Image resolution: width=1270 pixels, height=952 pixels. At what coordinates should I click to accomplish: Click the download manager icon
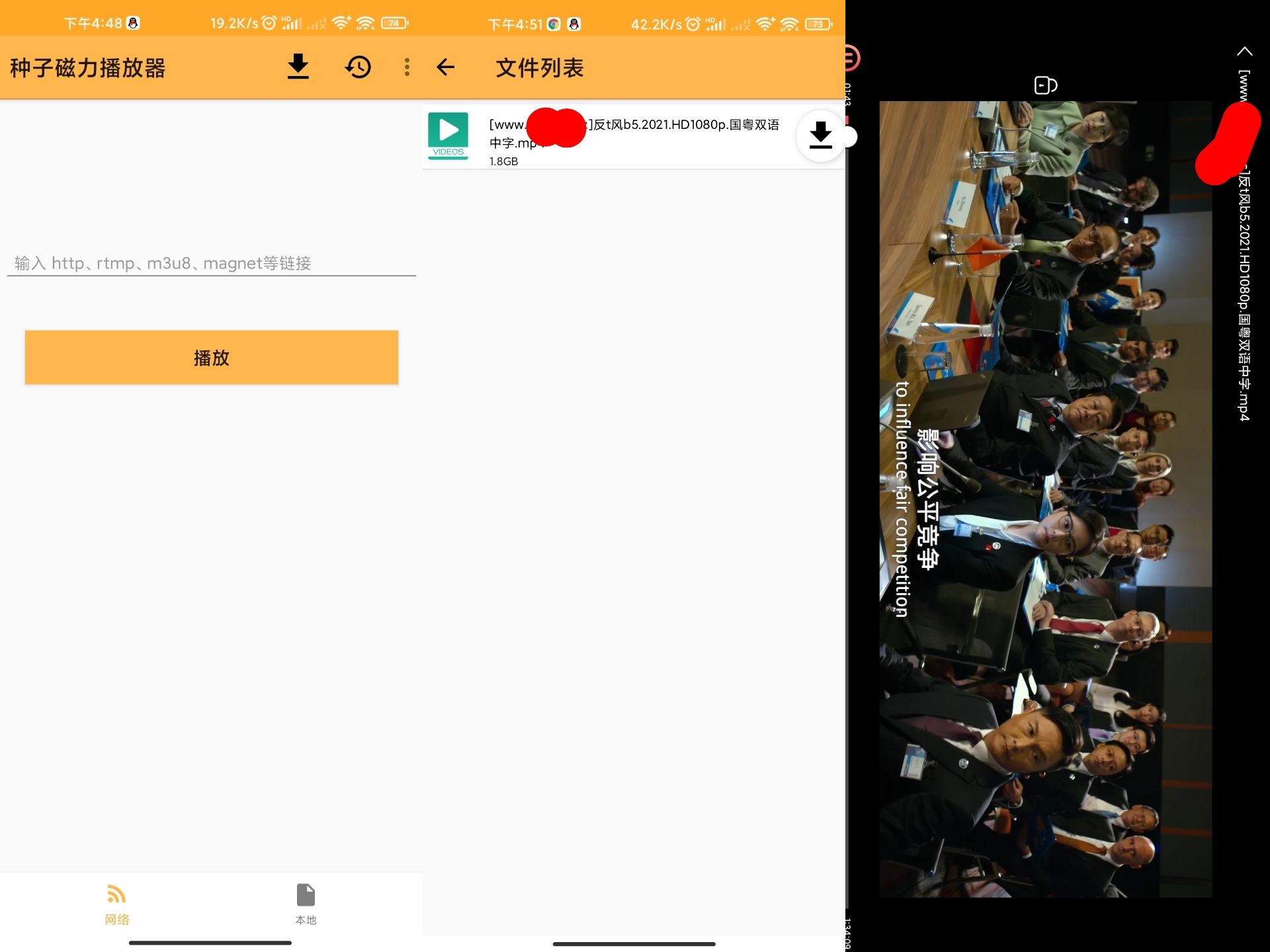pyautogui.click(x=300, y=67)
